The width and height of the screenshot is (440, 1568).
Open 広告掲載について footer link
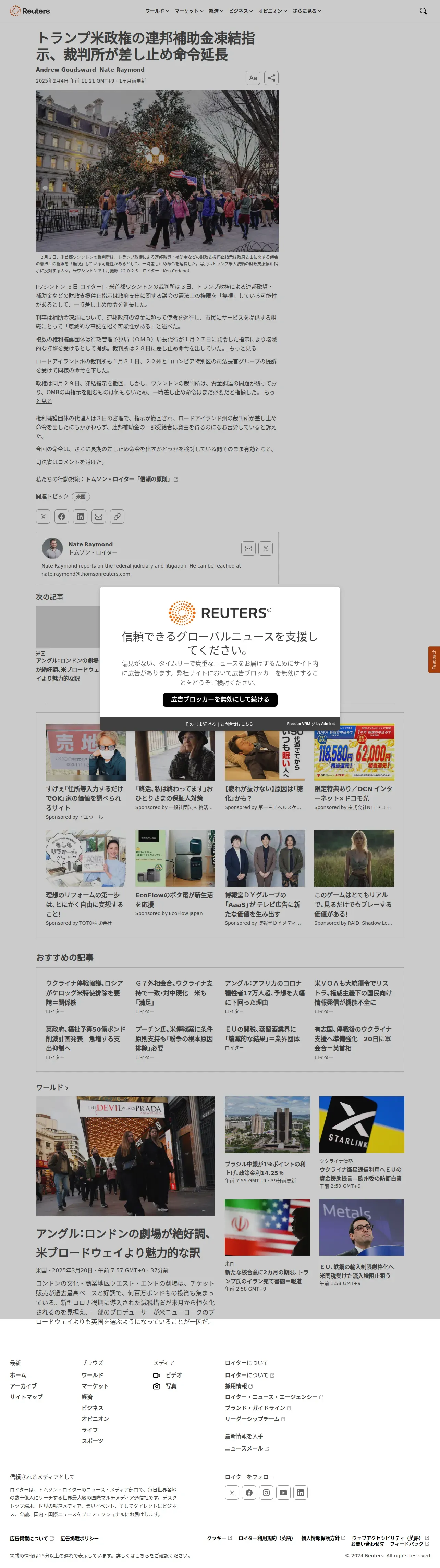32,1538
